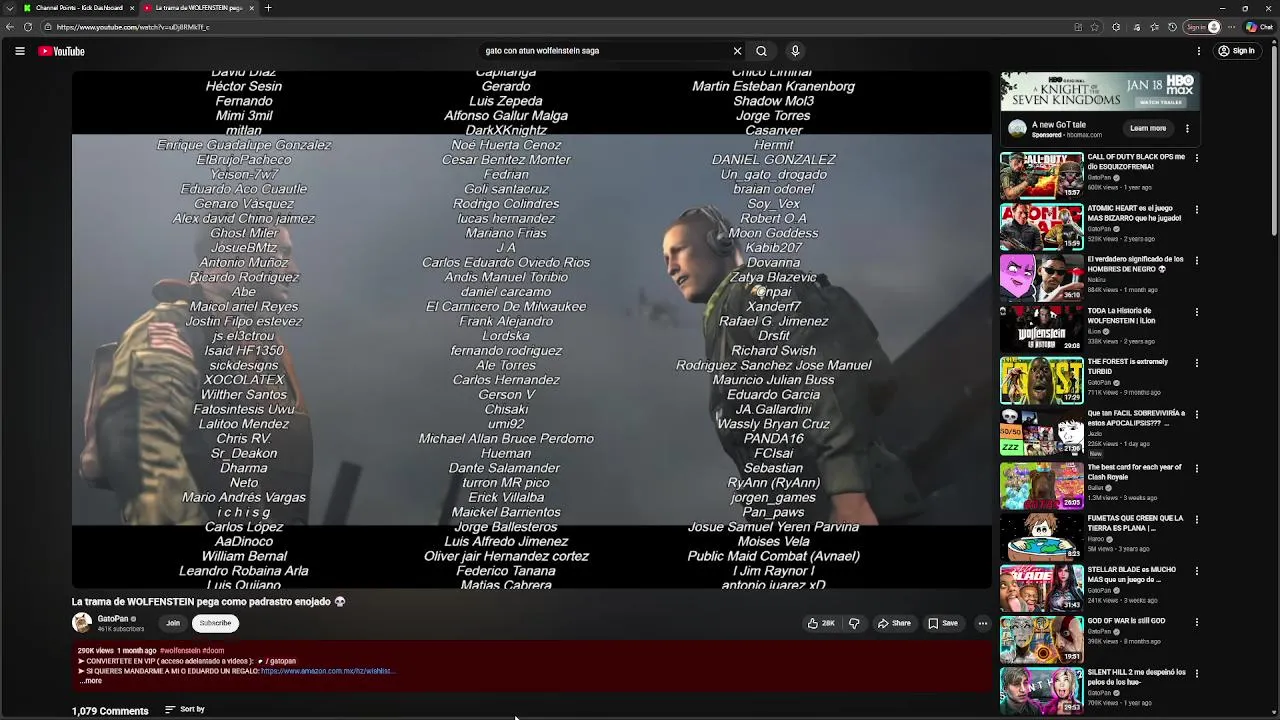The height and width of the screenshot is (720, 1280).
Task: Click the YouTube Sign in button
Action: pos(1237,51)
